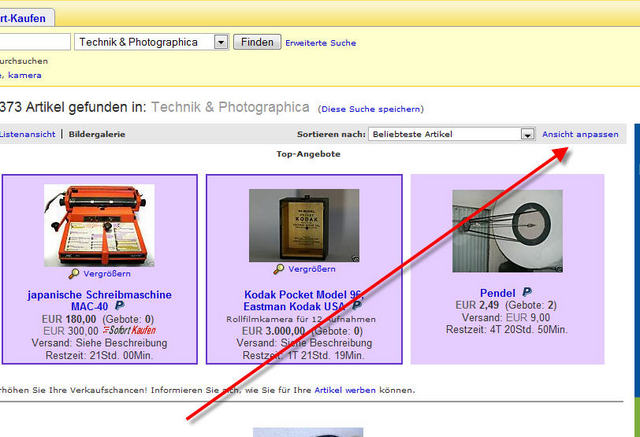
Task: Click PayPal icon beside Eastman Kodak USA
Action: tap(357, 306)
